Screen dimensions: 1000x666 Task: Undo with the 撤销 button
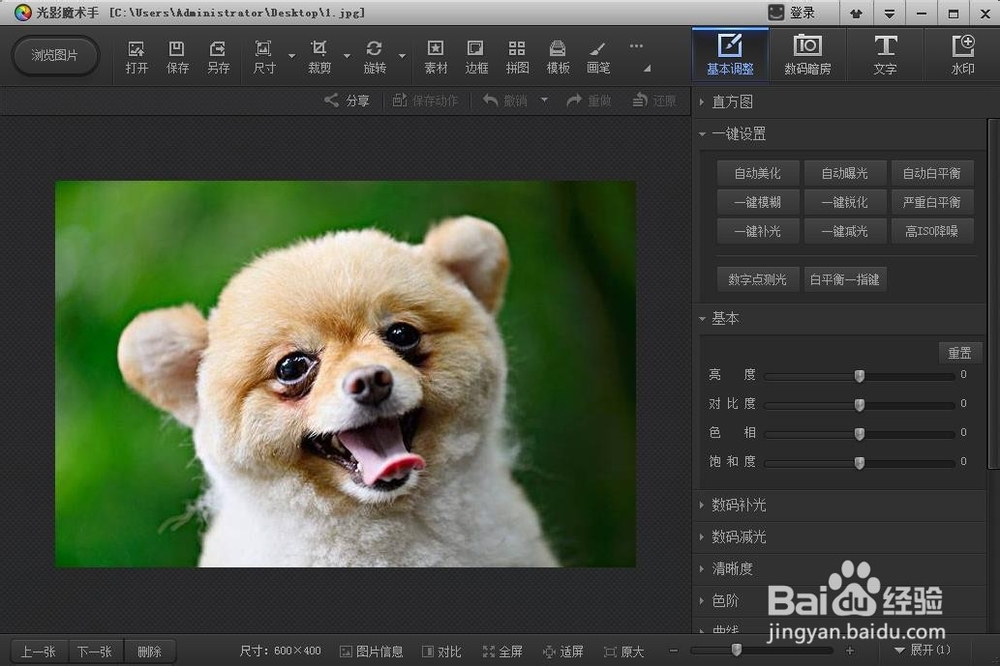tap(505, 100)
